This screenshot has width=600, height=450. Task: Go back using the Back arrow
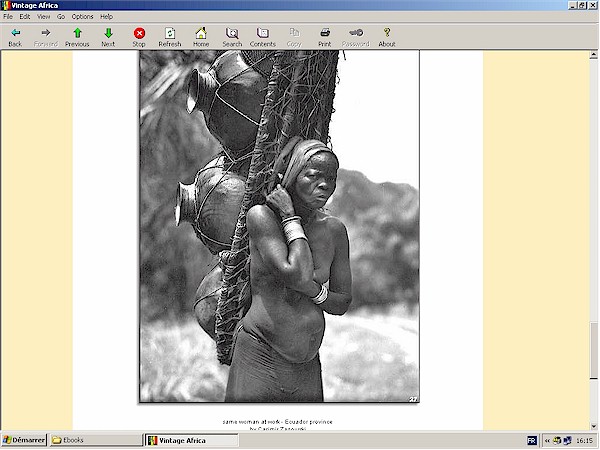(x=15, y=37)
